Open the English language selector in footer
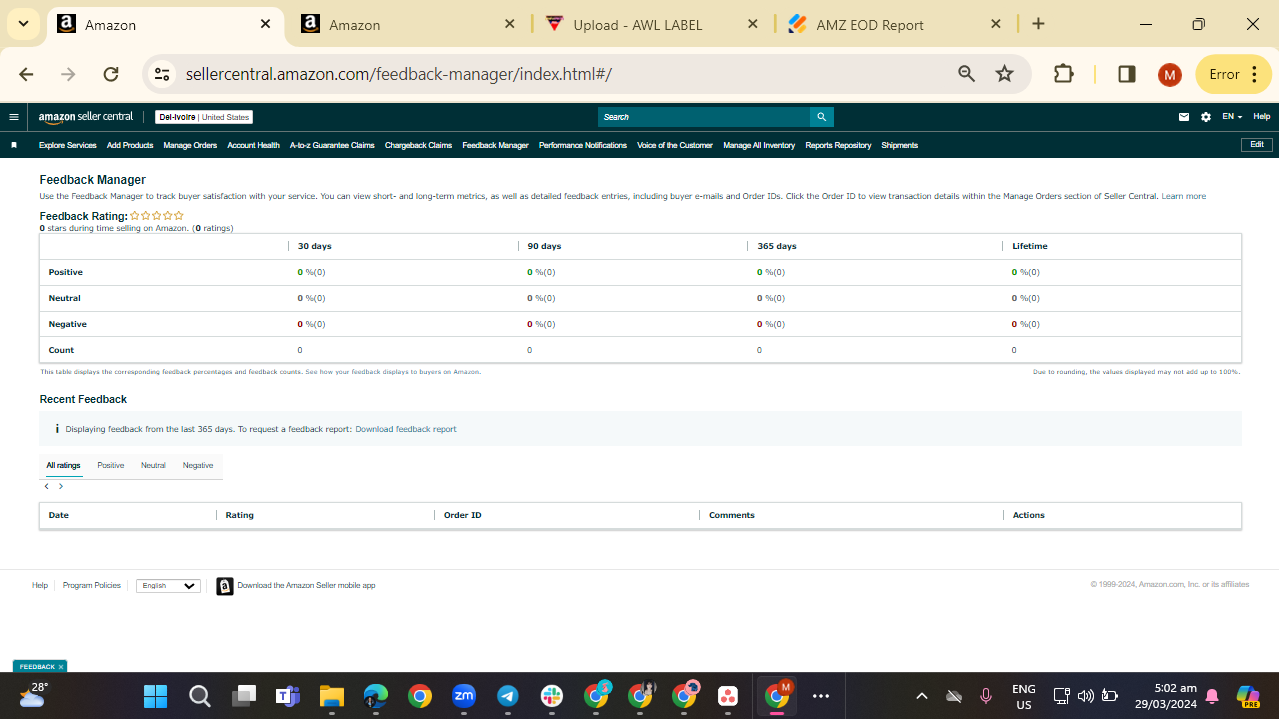 click(x=168, y=586)
